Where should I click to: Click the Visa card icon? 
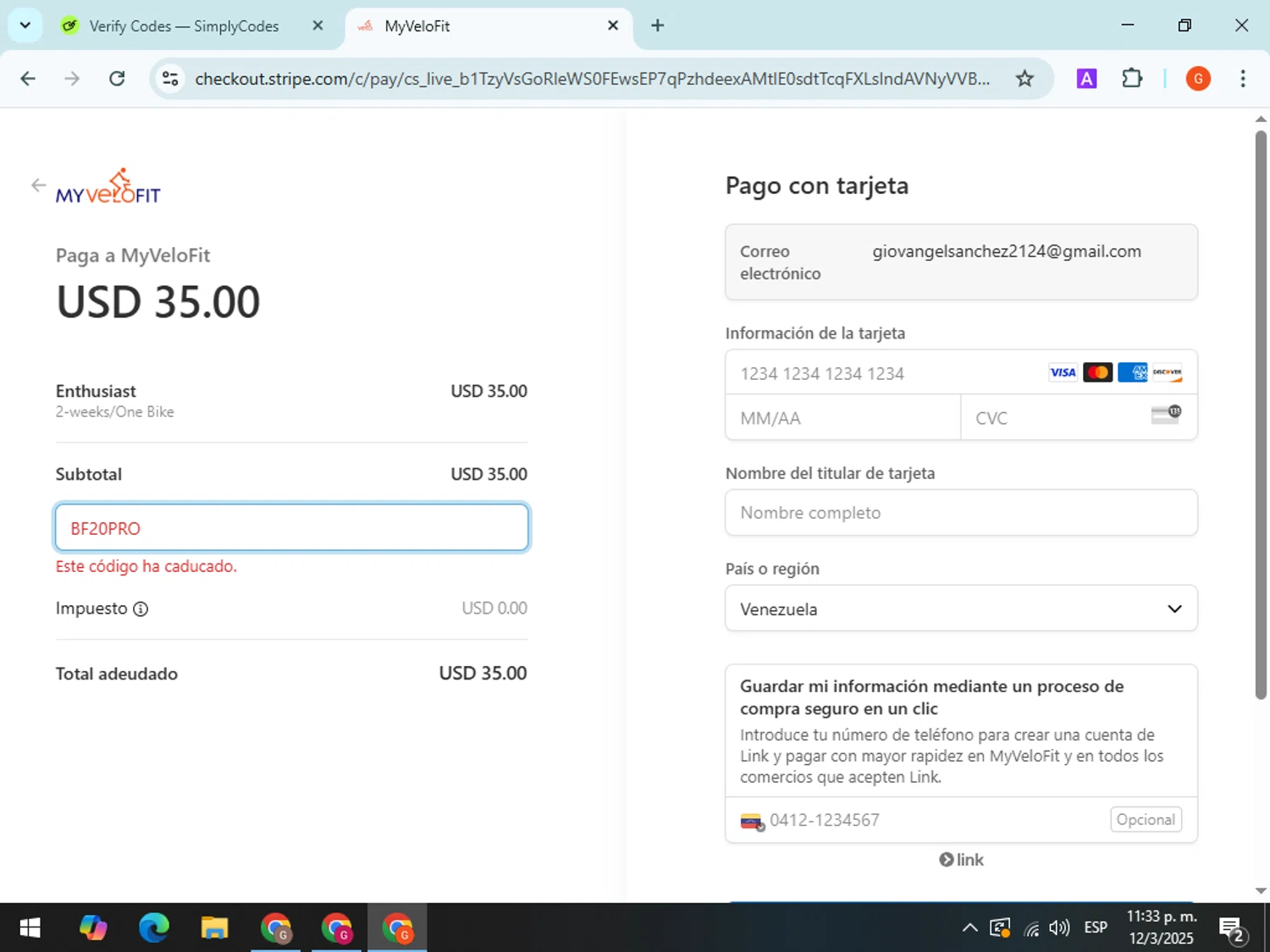(x=1063, y=372)
